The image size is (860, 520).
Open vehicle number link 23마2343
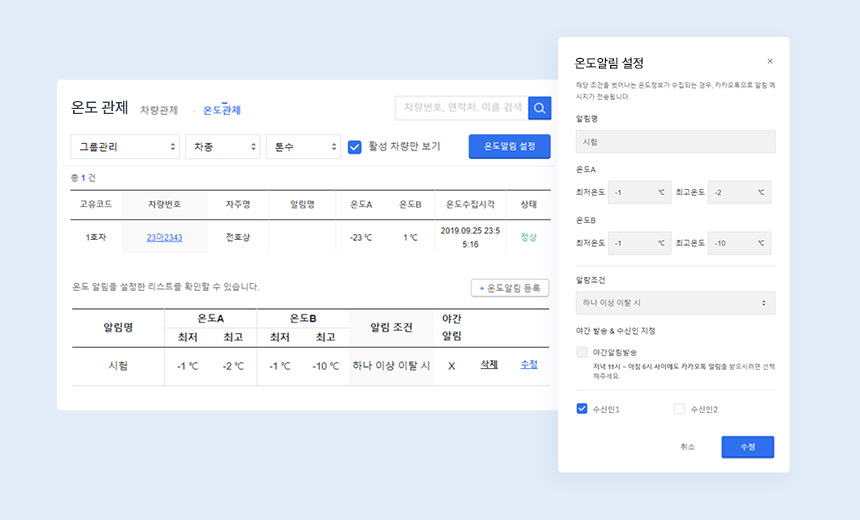[164, 238]
